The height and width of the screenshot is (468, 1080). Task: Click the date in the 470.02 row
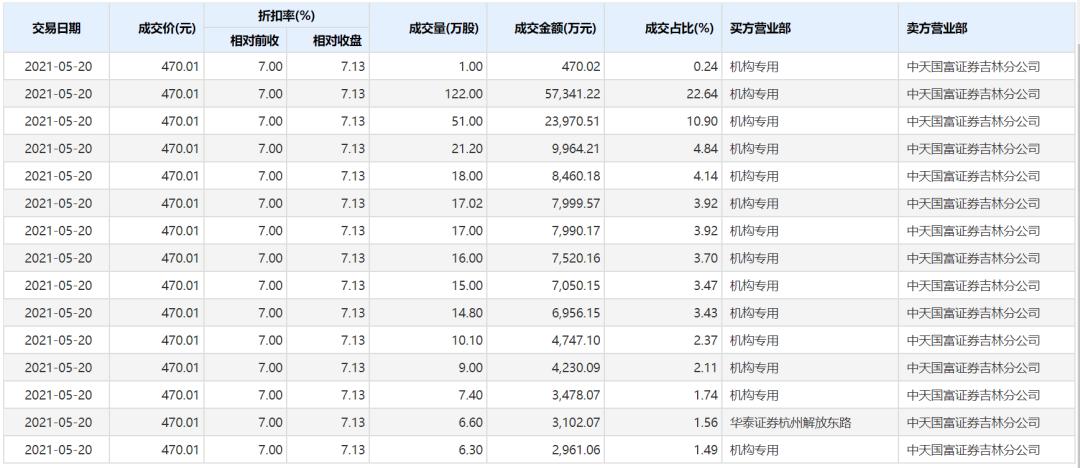coord(58,67)
